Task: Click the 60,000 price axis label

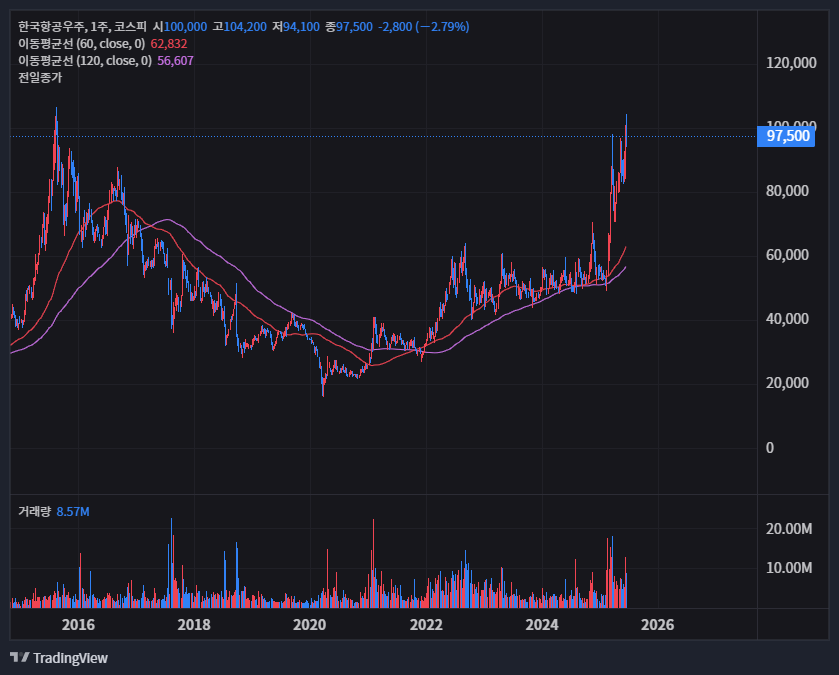Action: (x=787, y=255)
